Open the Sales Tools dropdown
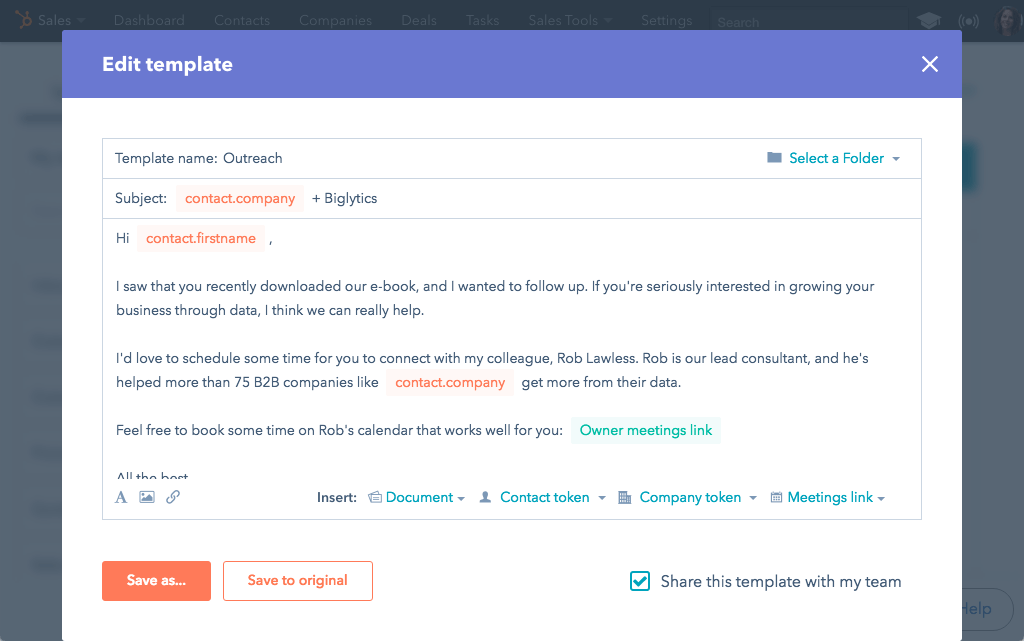The image size is (1024, 641). 563,19
